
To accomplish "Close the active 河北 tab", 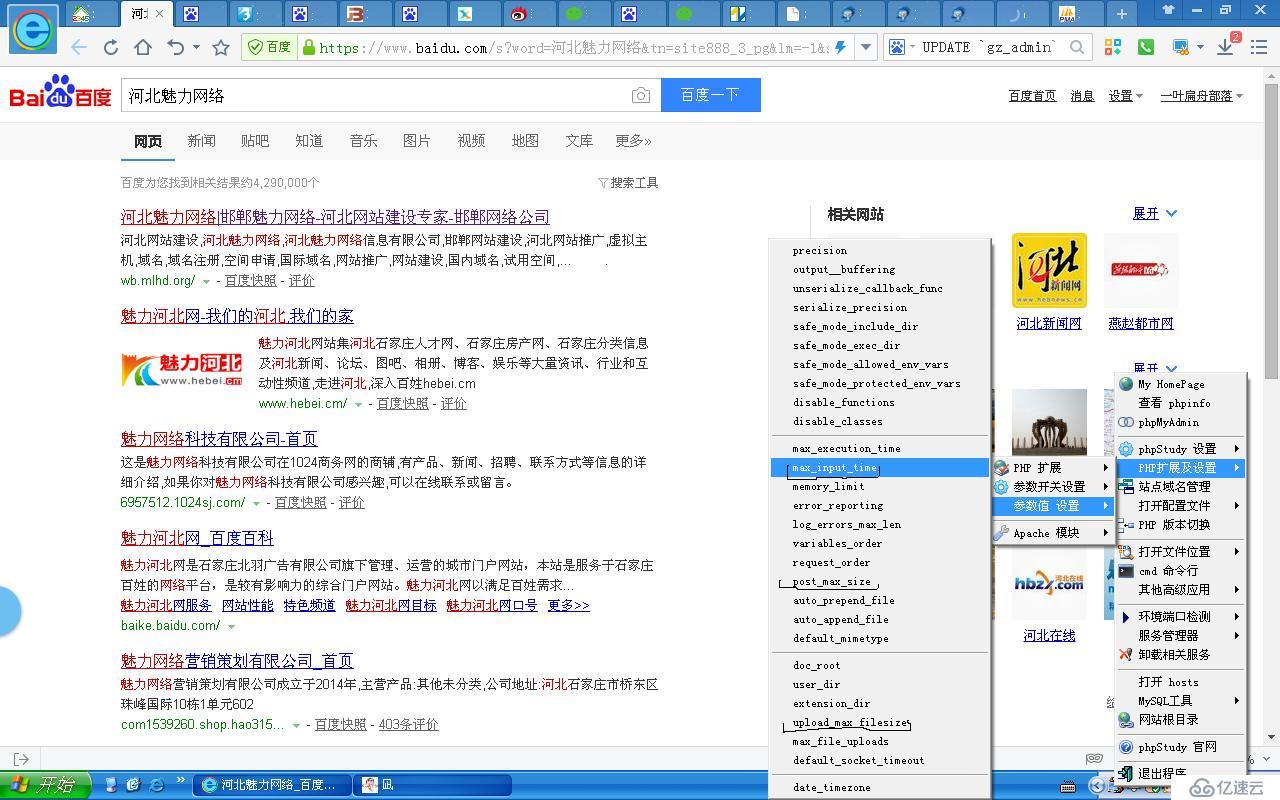I will pos(159,14).
